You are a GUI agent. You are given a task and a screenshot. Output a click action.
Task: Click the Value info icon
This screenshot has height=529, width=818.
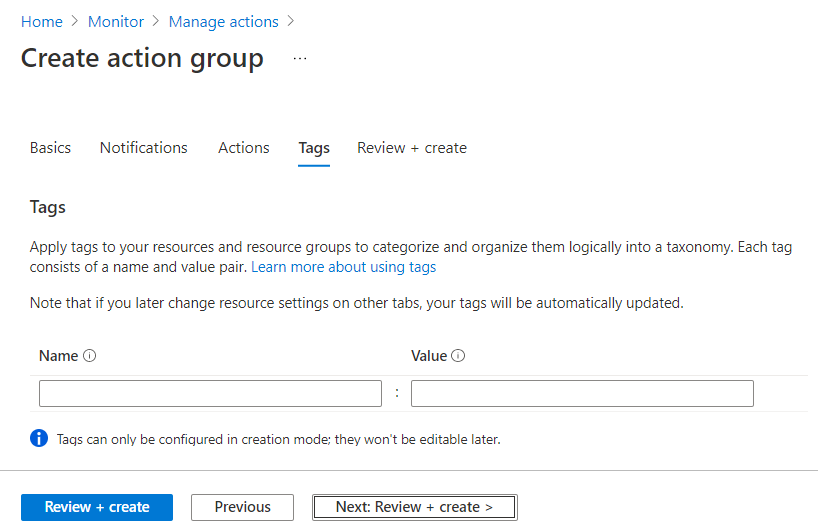458,356
